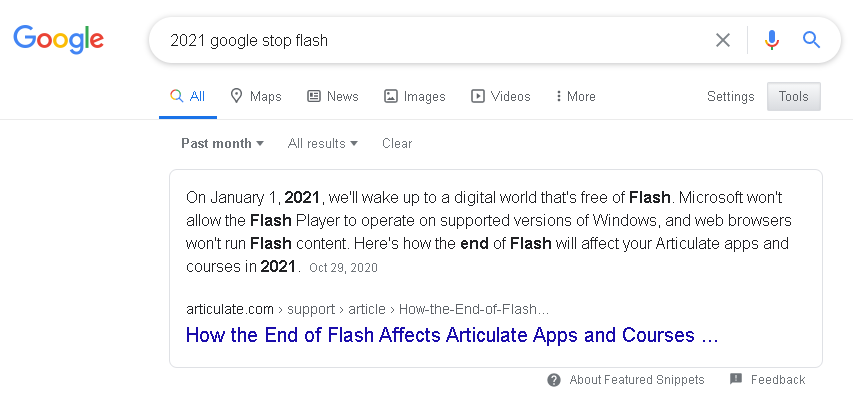853x398 pixels.
Task: Open How the End of Flash article
Action: point(452,335)
